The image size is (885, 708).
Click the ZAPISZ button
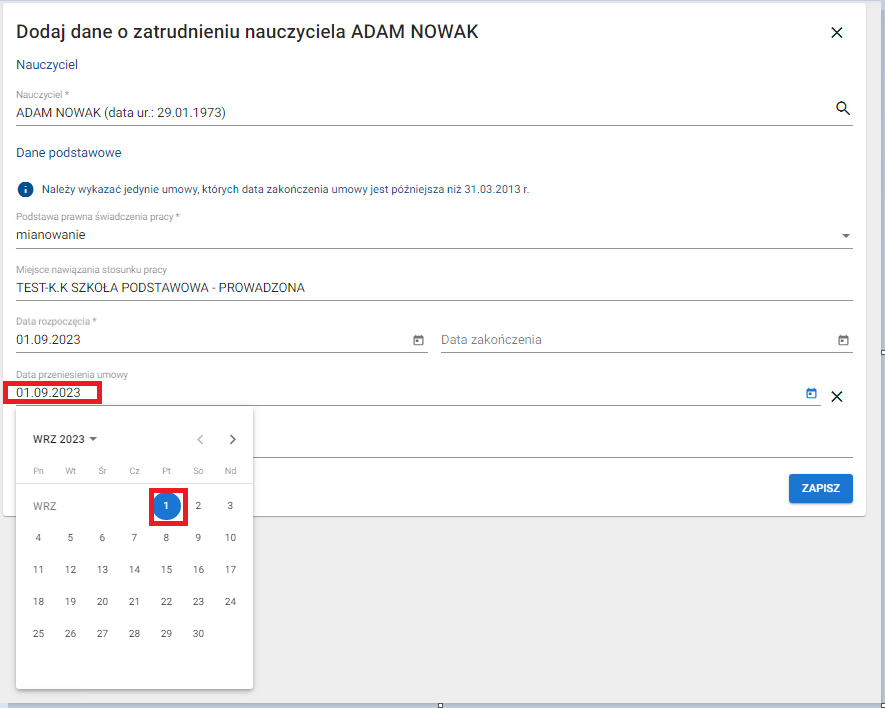pos(820,488)
